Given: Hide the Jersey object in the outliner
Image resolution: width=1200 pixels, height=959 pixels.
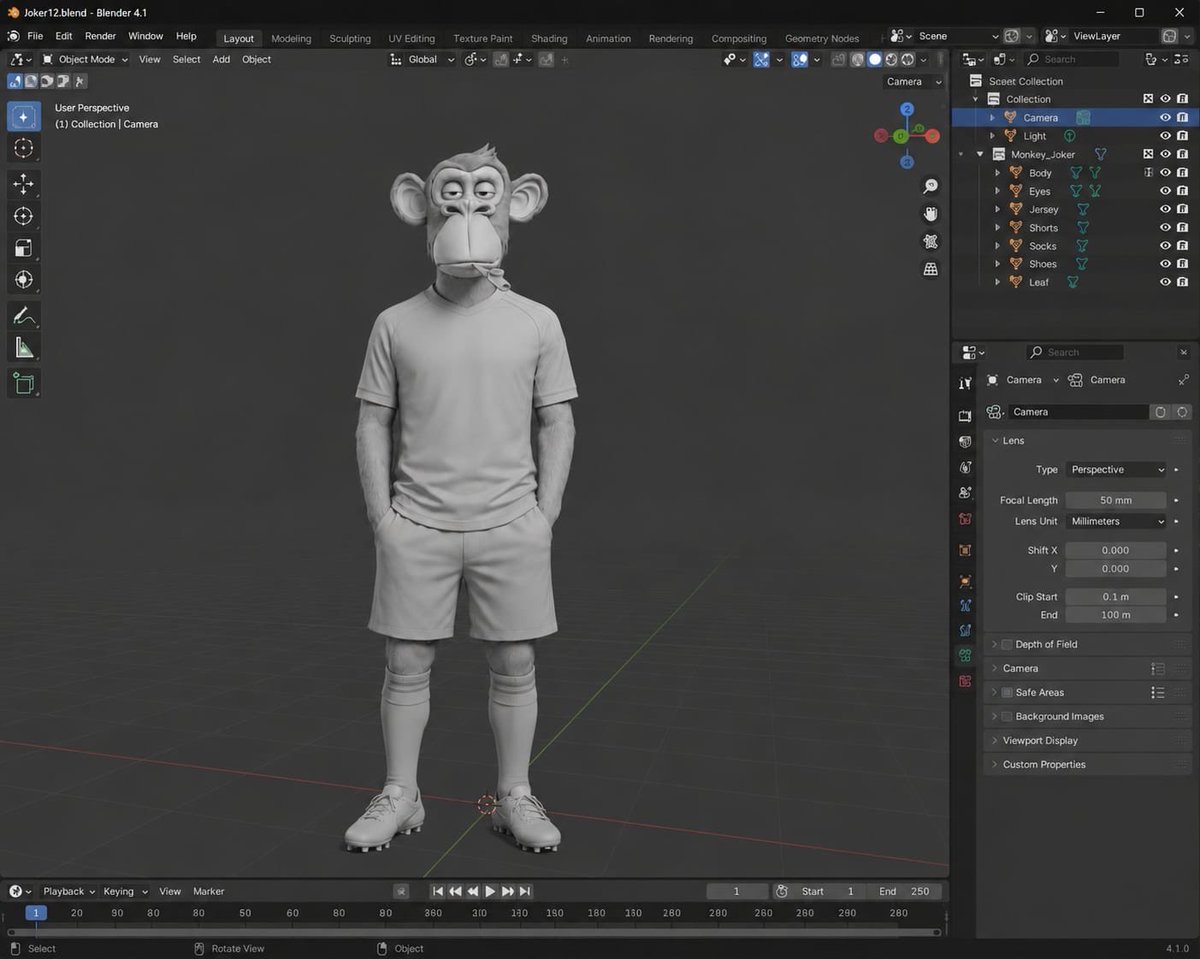Looking at the screenshot, I should coord(1165,209).
